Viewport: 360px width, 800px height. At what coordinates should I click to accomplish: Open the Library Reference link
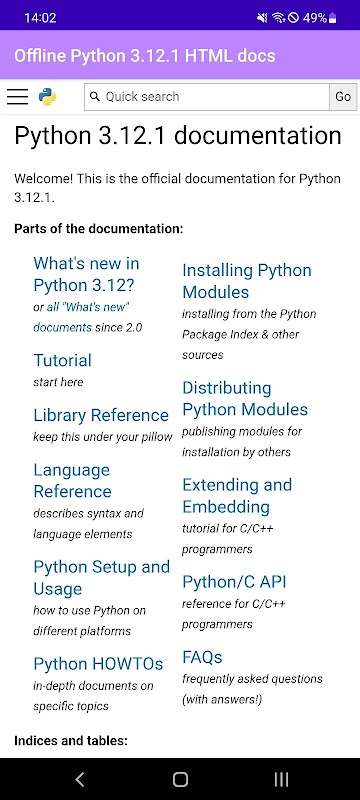click(101, 415)
